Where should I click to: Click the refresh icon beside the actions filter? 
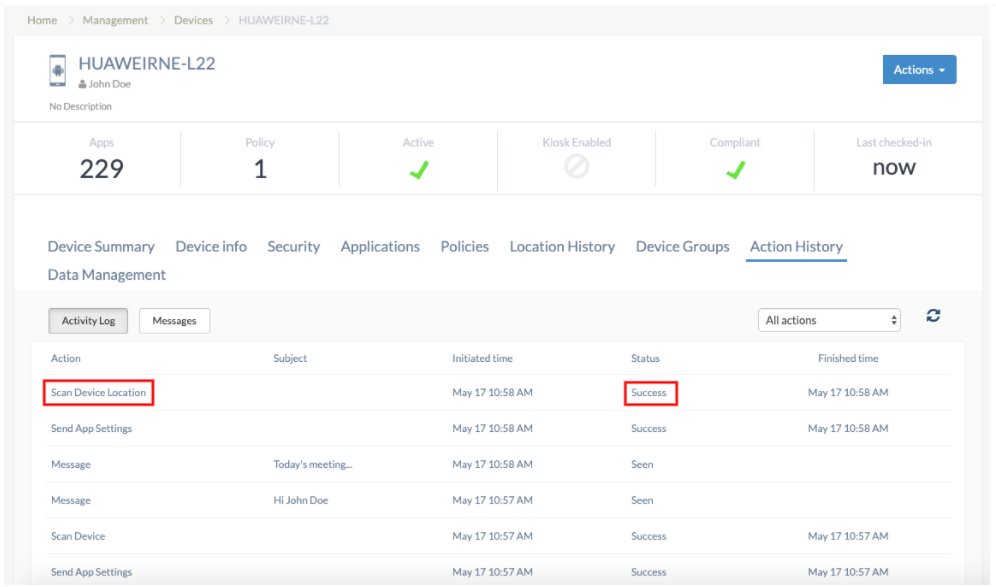933,316
